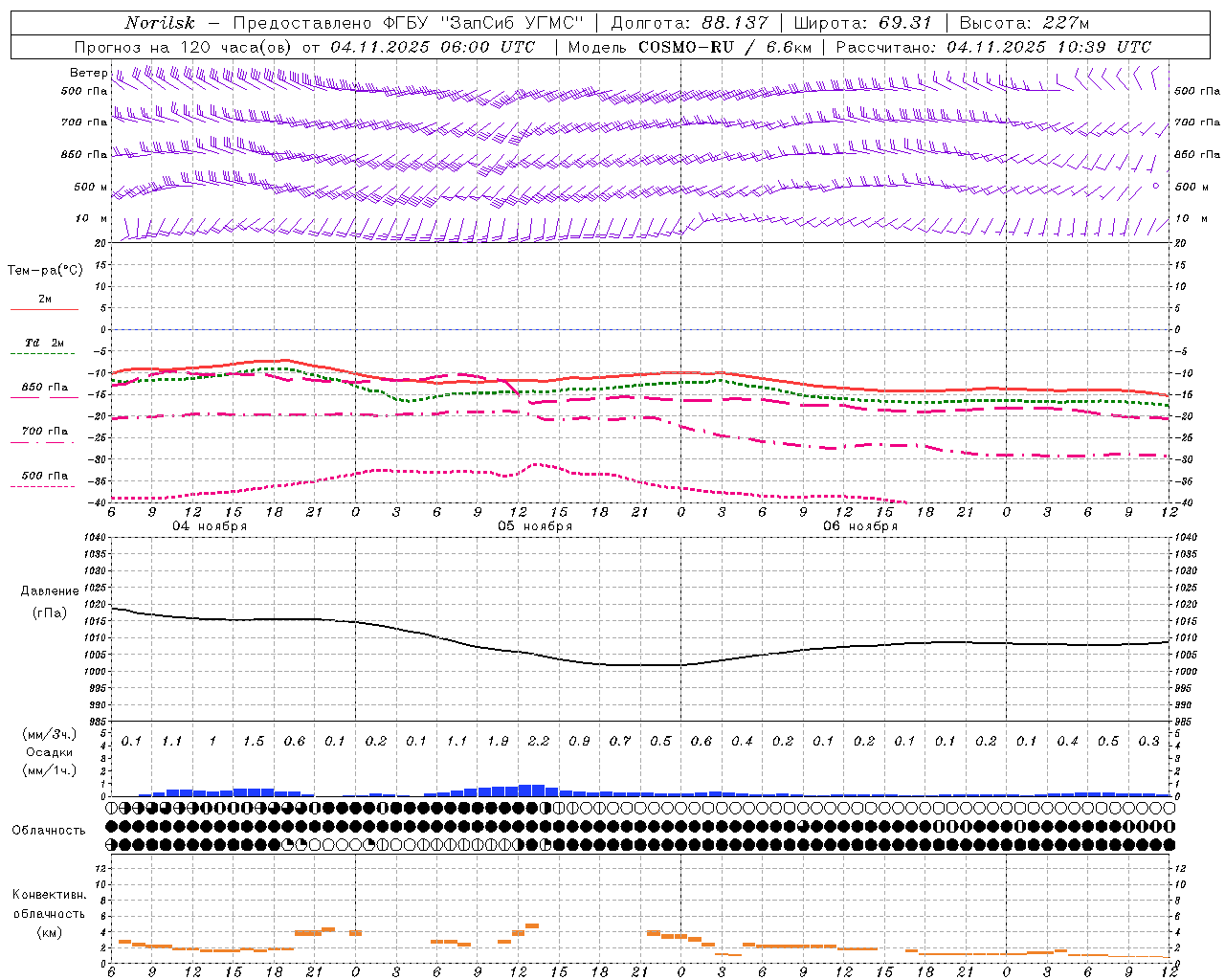
Task: Click the dotted pink line sample under 500 гПа legend
Action: pos(44,487)
